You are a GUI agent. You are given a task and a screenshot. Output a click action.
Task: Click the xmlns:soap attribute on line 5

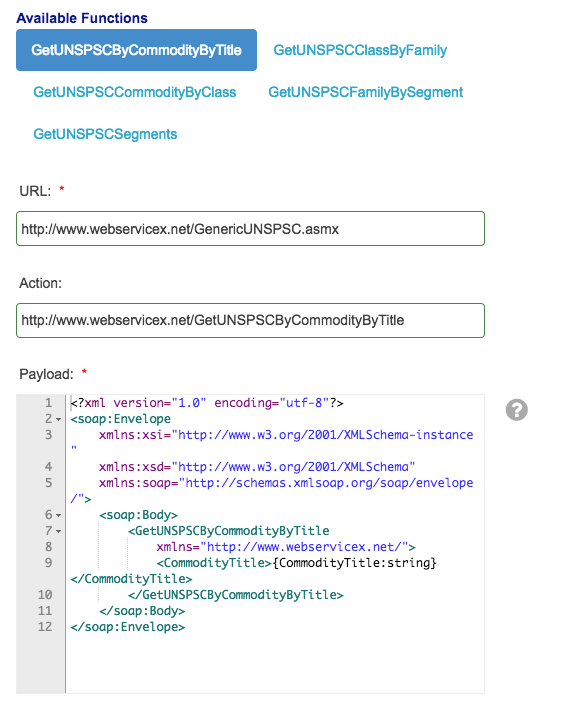[x=286, y=483]
